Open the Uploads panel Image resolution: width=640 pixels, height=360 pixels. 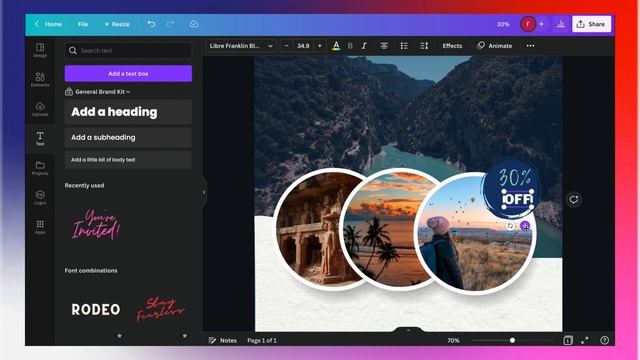click(x=40, y=109)
